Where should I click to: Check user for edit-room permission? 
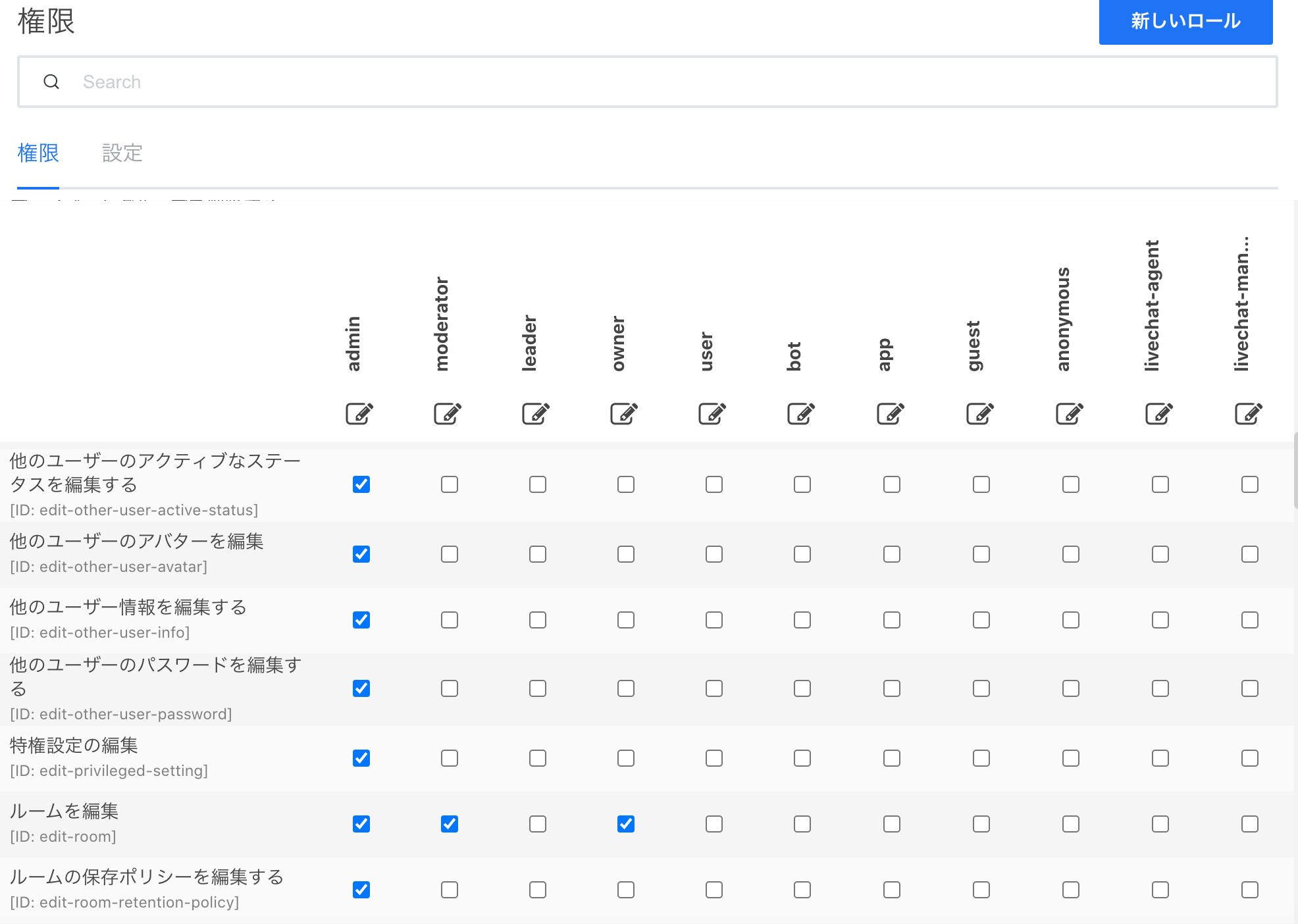coord(714,824)
